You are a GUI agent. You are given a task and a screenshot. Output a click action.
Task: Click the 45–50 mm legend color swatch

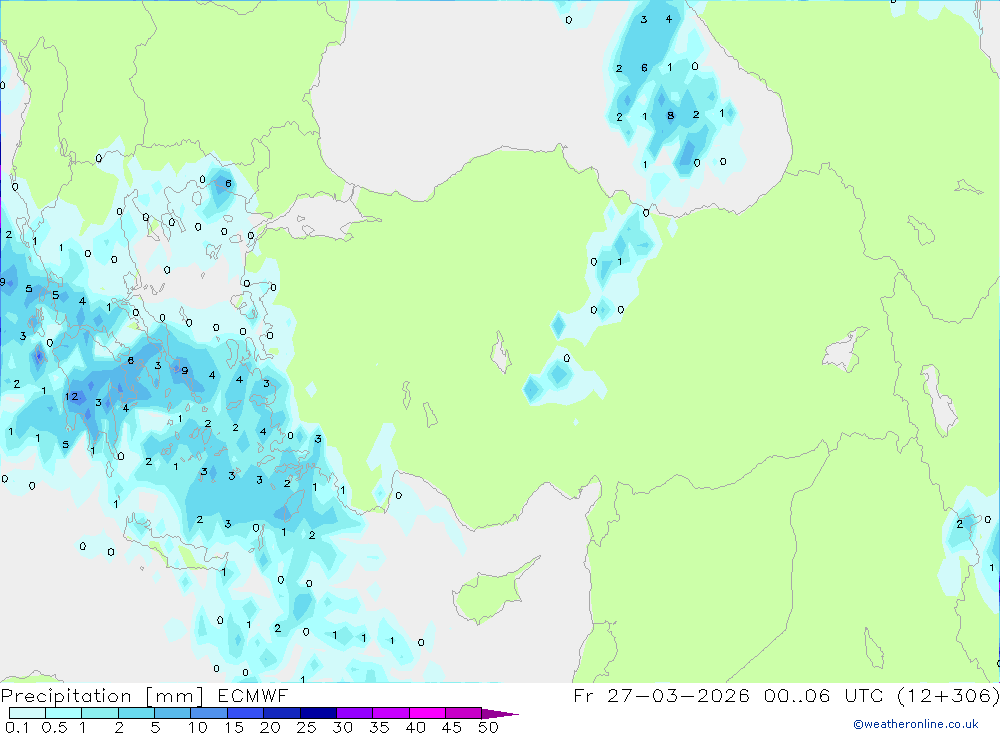tap(463, 713)
